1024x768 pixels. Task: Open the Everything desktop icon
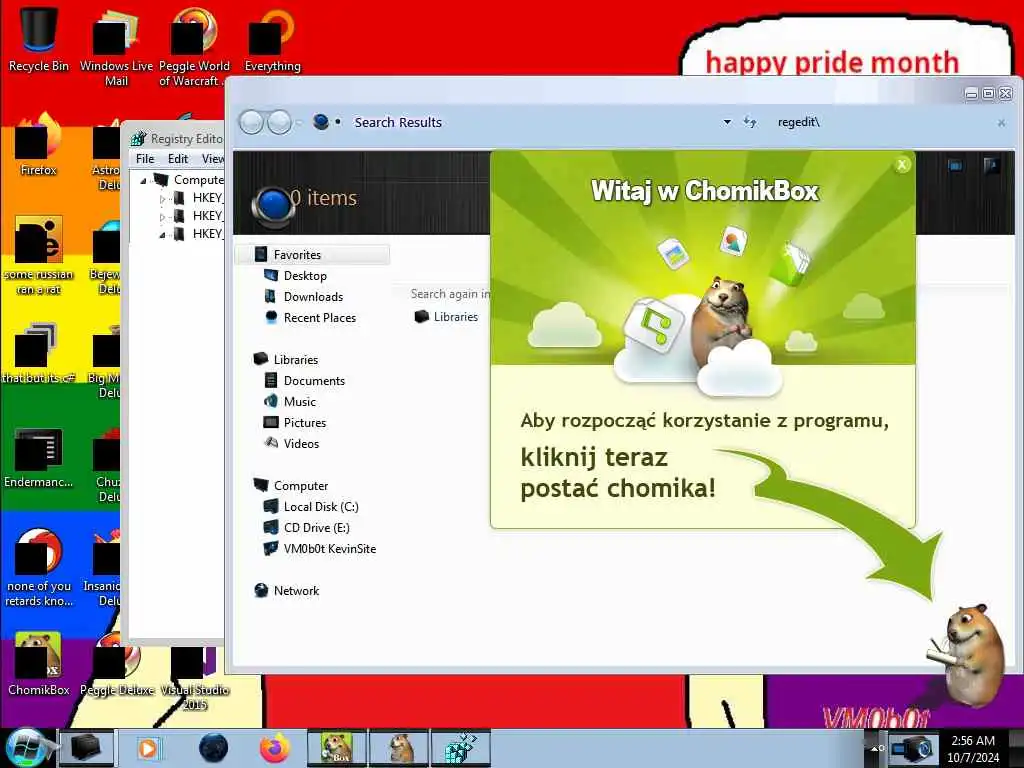tap(272, 39)
